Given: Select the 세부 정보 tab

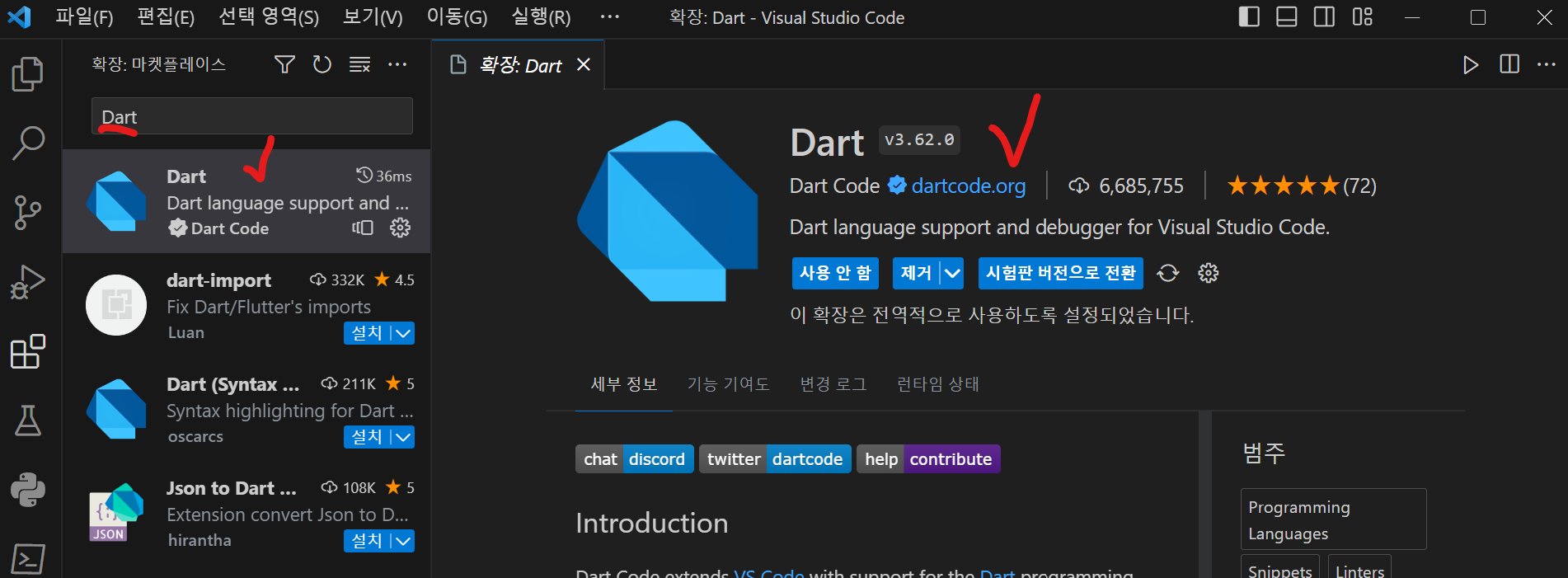Looking at the screenshot, I should pyautogui.click(x=624, y=384).
